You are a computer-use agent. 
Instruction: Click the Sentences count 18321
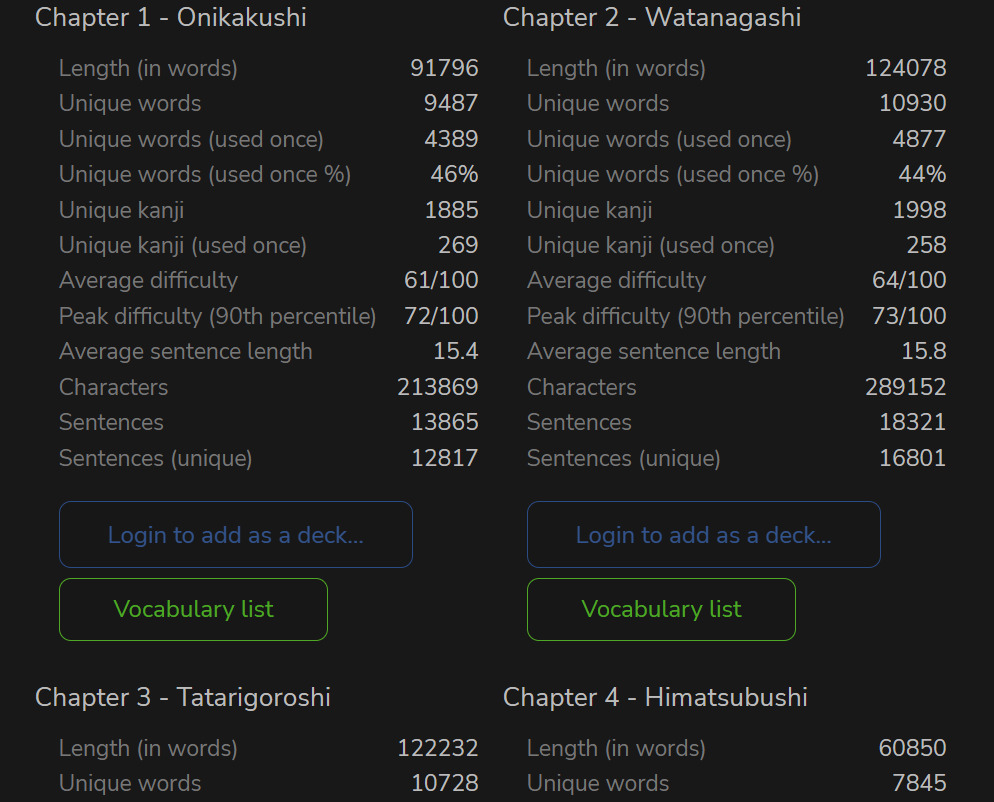click(912, 422)
